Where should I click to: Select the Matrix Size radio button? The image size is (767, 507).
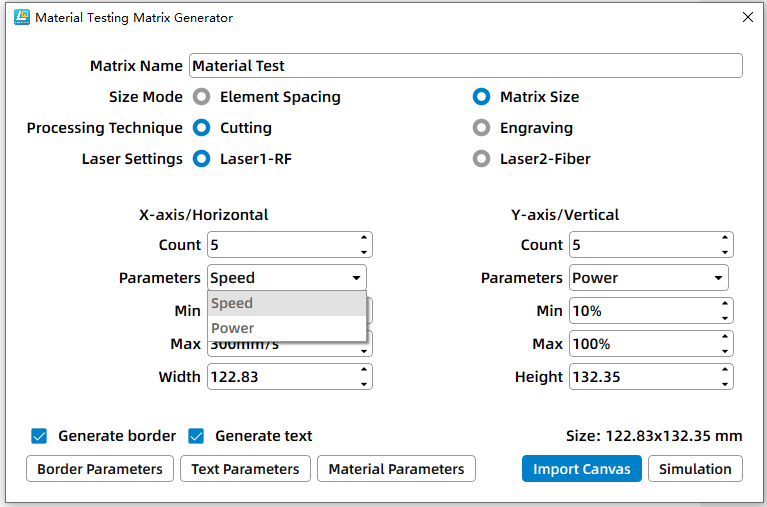[482, 97]
